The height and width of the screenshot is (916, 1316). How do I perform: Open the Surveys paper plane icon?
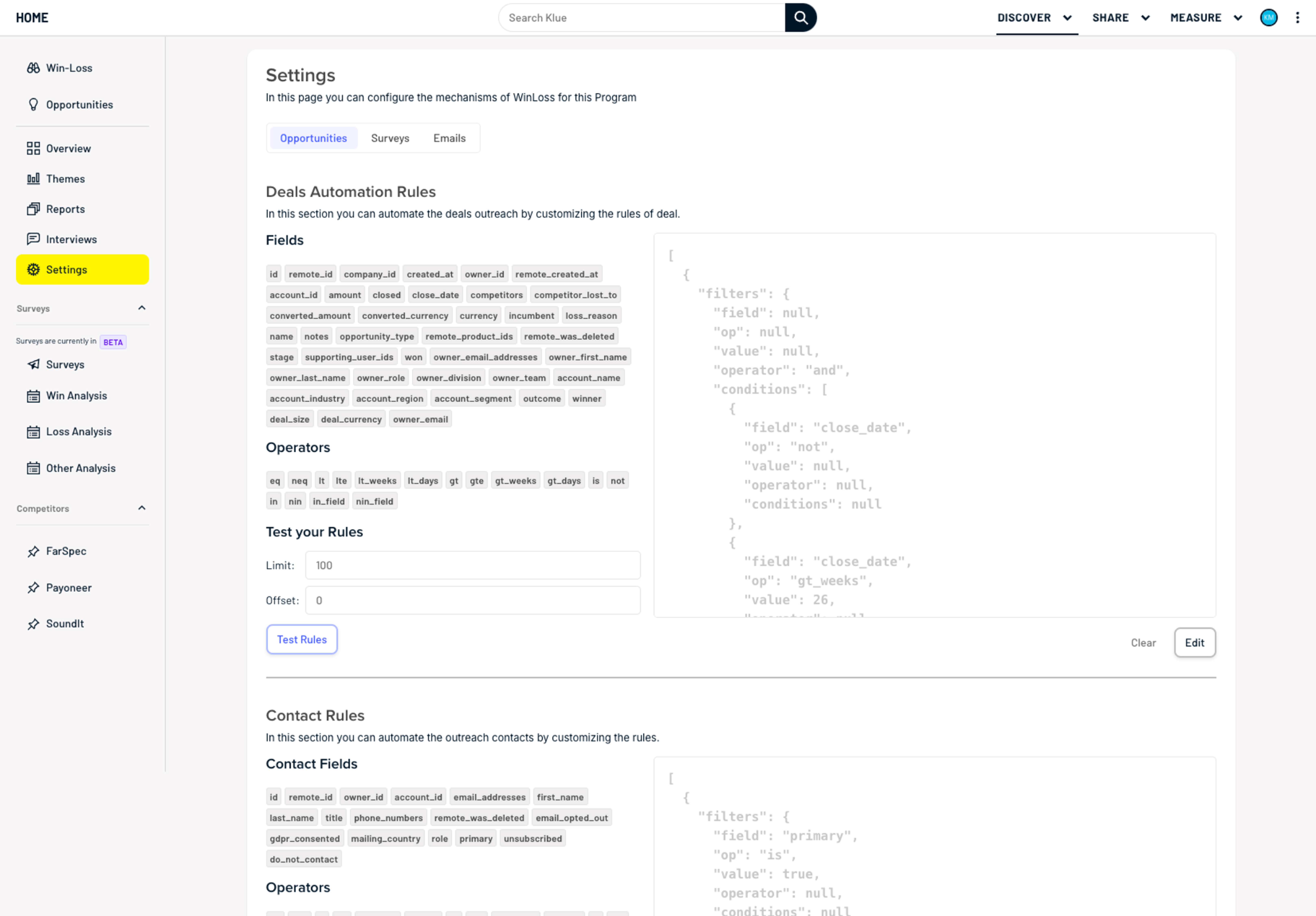point(33,364)
